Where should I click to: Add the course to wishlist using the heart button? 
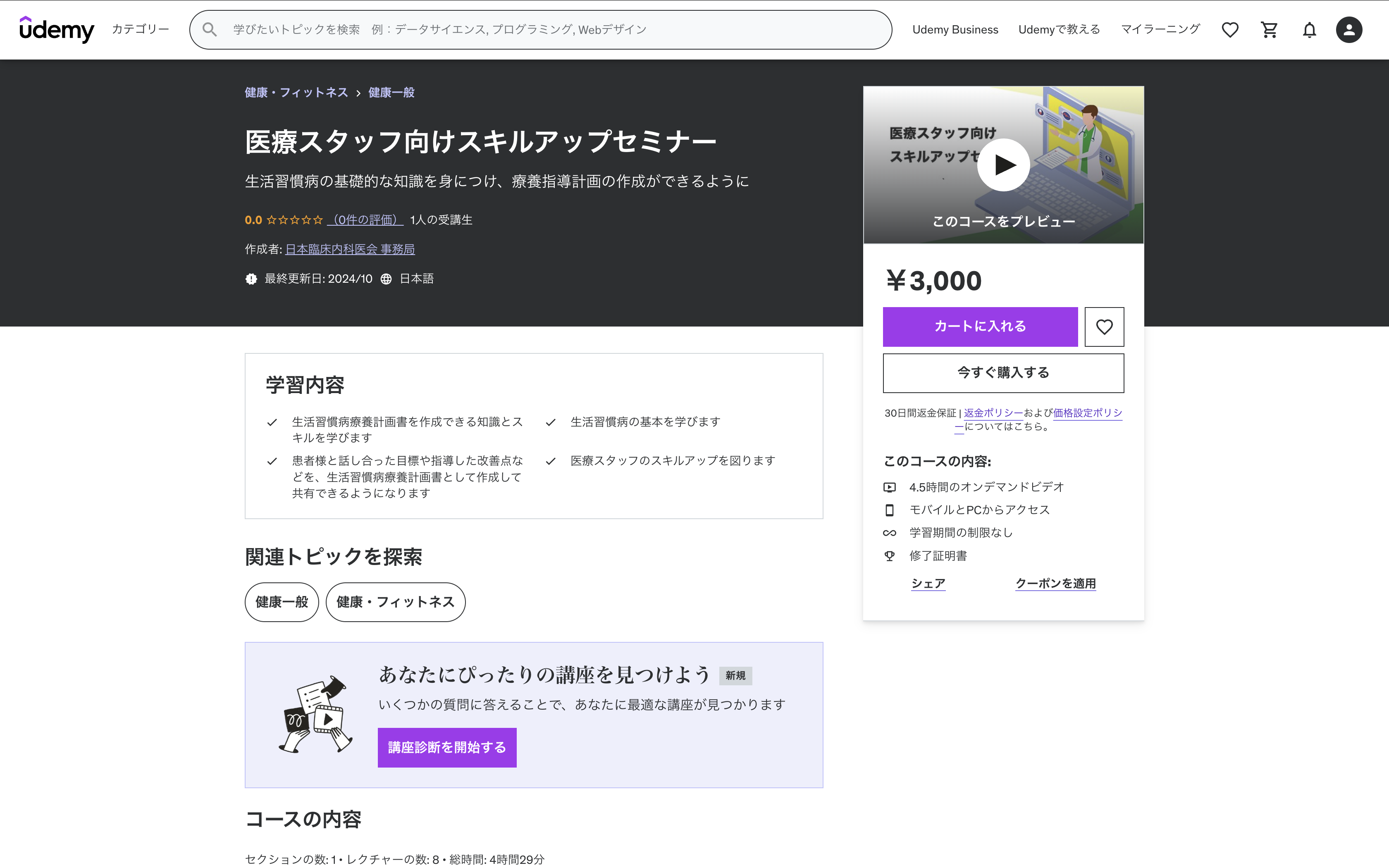click(1104, 327)
